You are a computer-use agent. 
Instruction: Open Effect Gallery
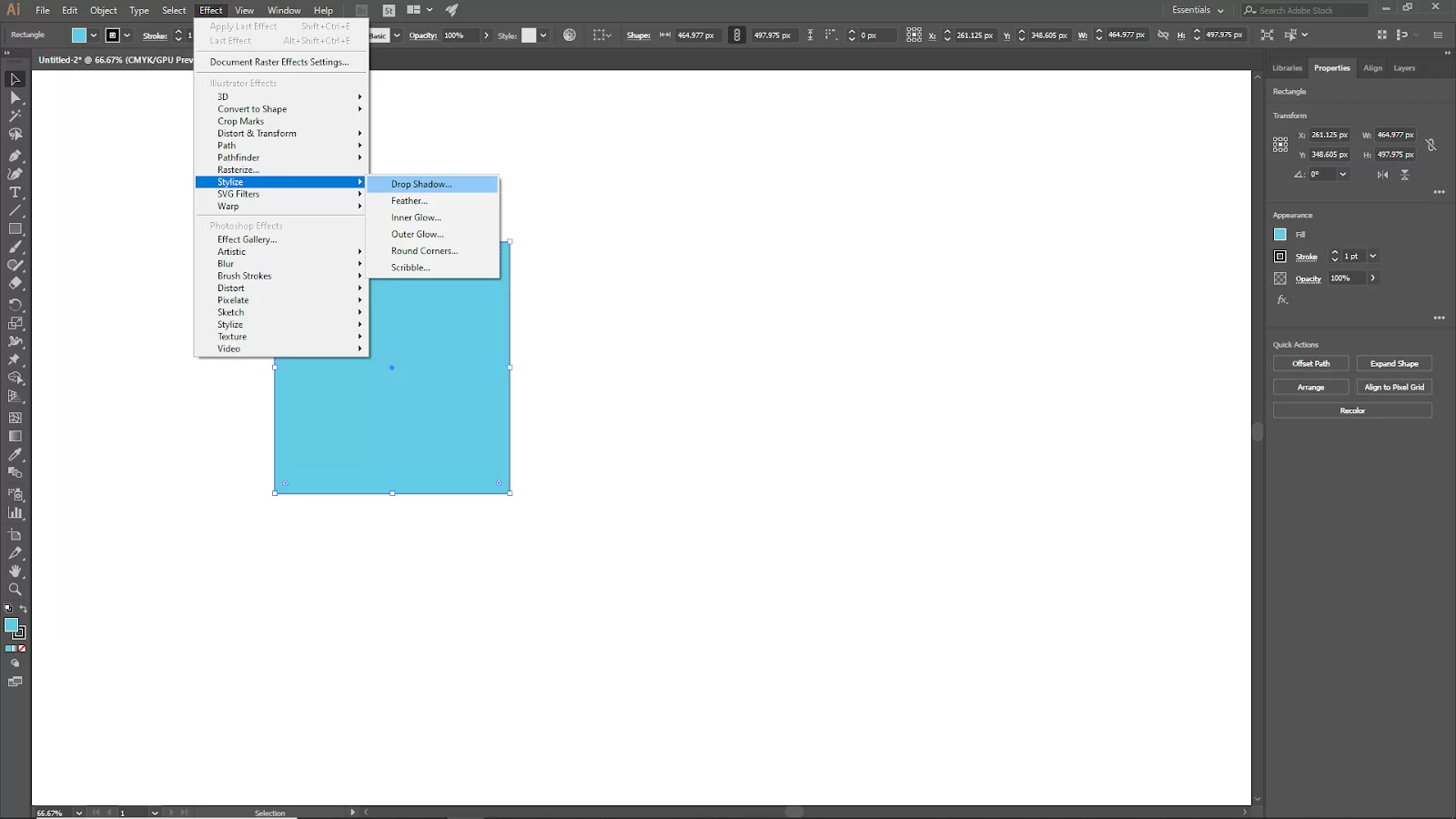(x=280, y=239)
